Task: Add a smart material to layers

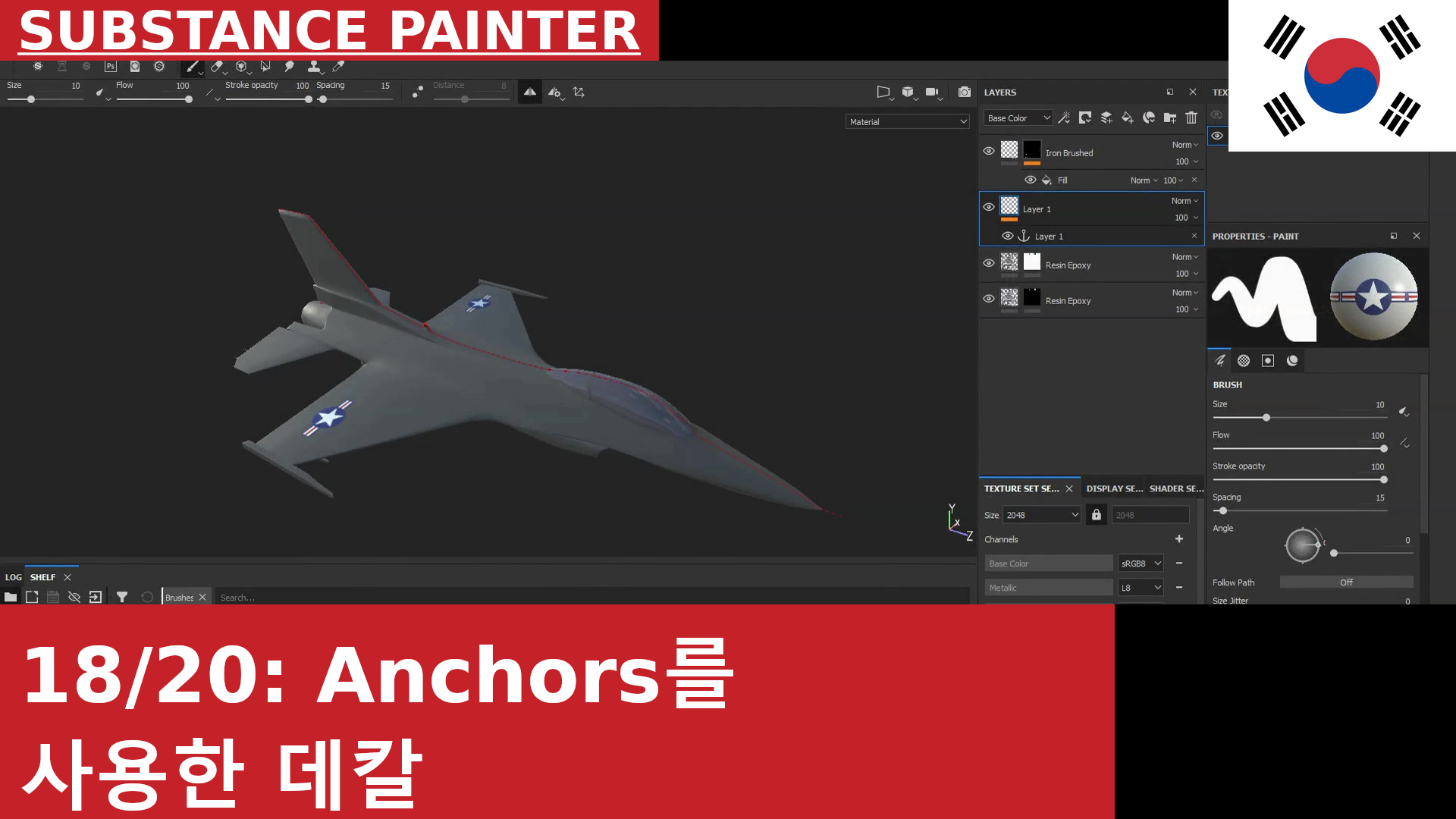Action: [x=1149, y=118]
